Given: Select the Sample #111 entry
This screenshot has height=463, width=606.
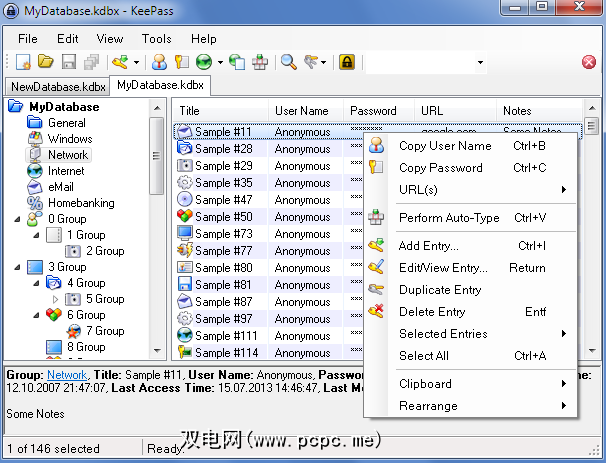Looking at the screenshot, I should click(x=226, y=336).
